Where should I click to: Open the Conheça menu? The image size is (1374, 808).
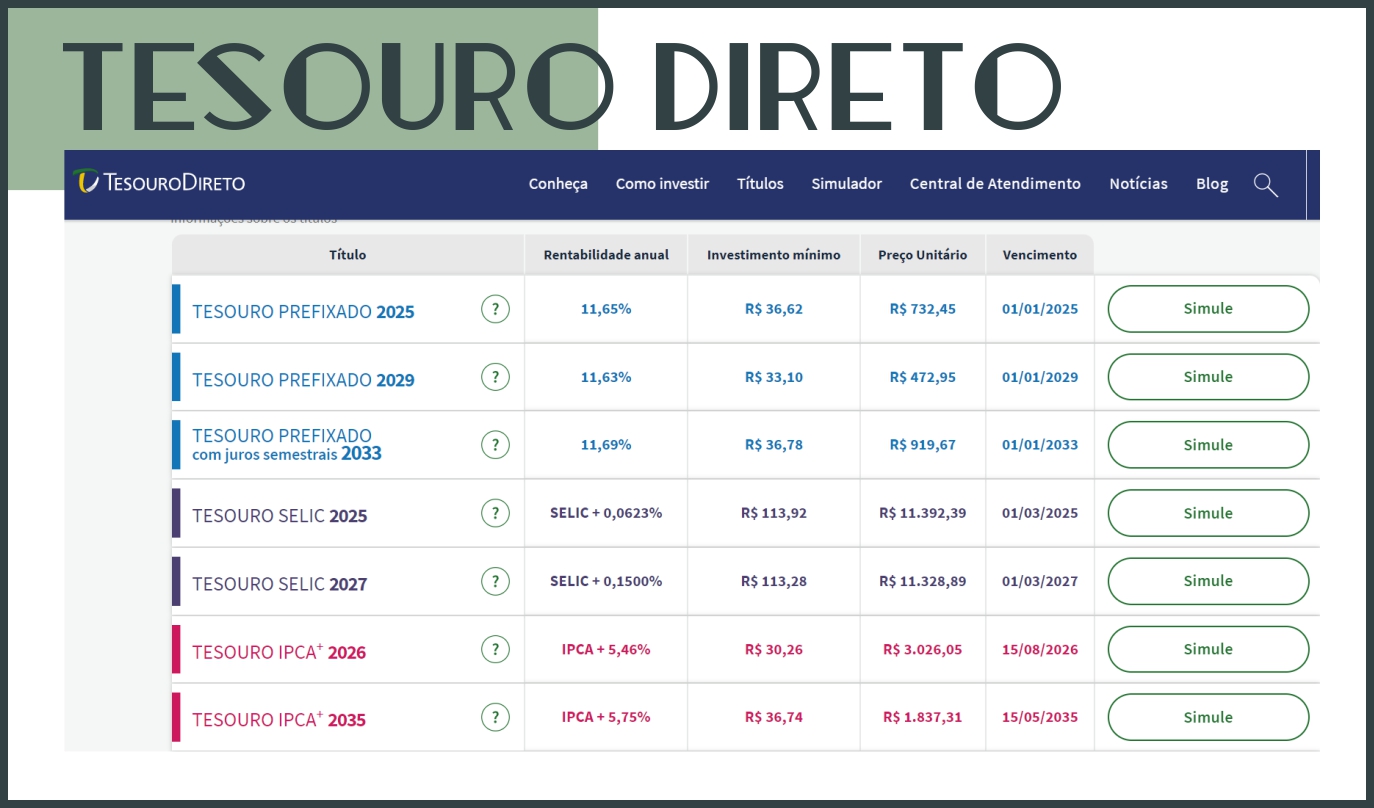coord(558,184)
